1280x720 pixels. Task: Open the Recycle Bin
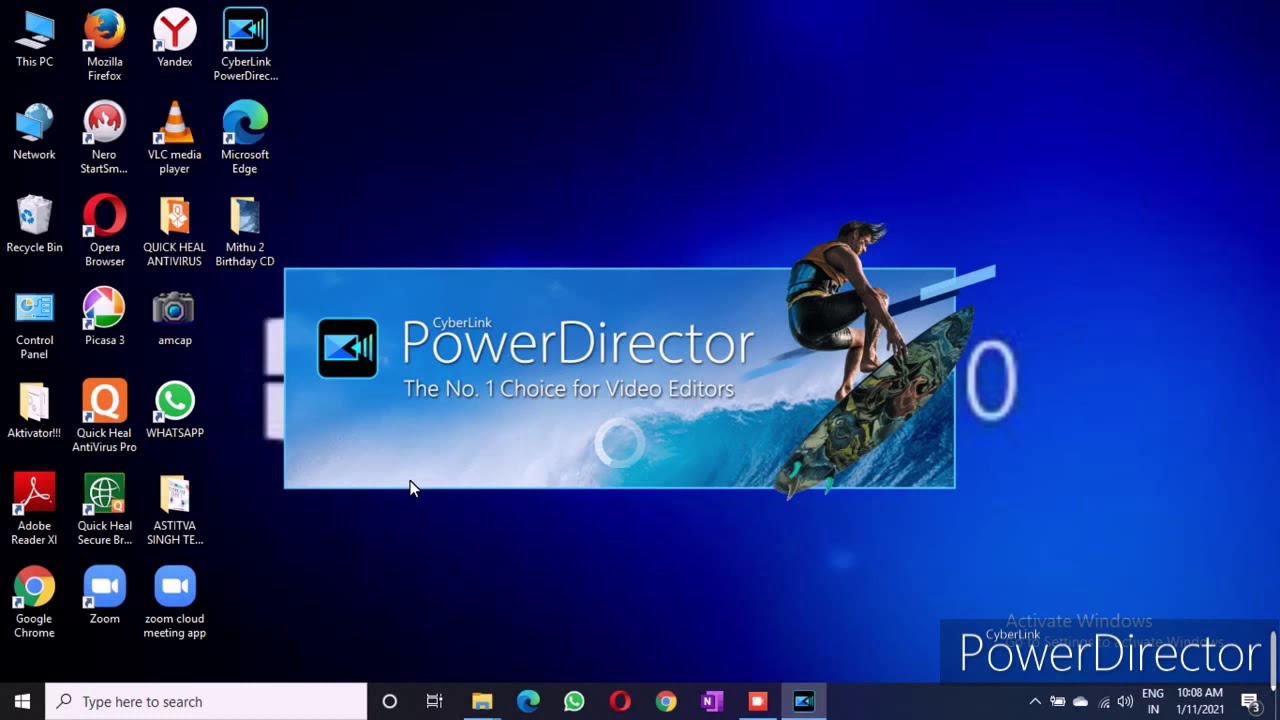pyautogui.click(x=34, y=226)
